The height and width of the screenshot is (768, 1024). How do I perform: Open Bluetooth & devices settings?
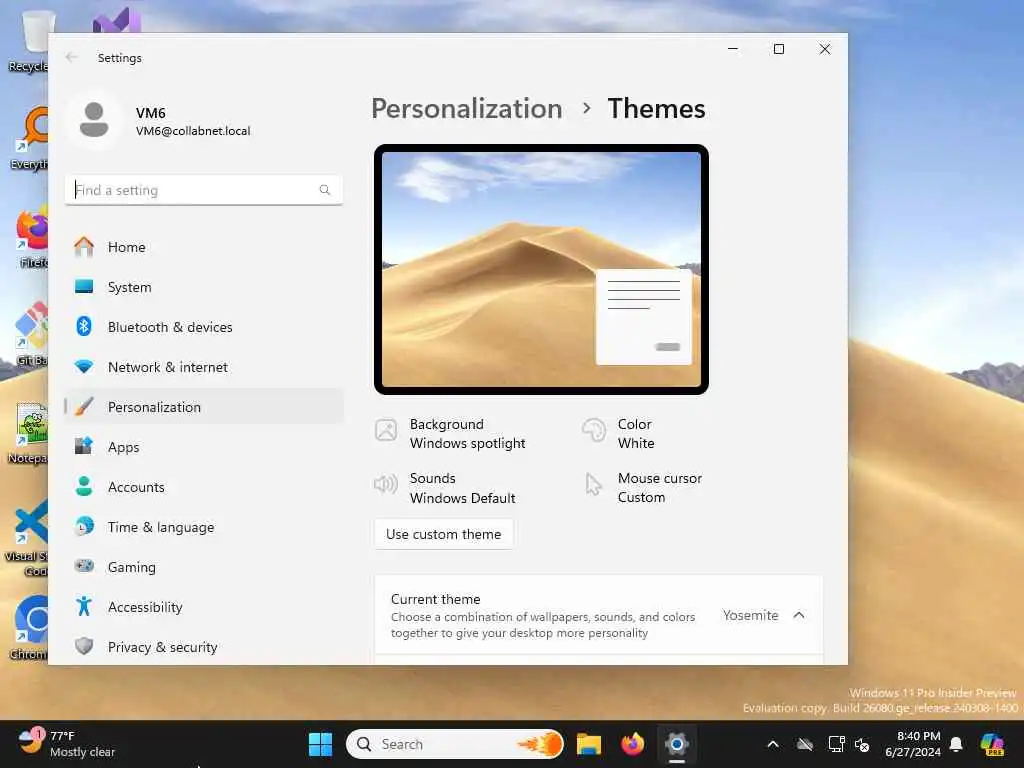204,327
